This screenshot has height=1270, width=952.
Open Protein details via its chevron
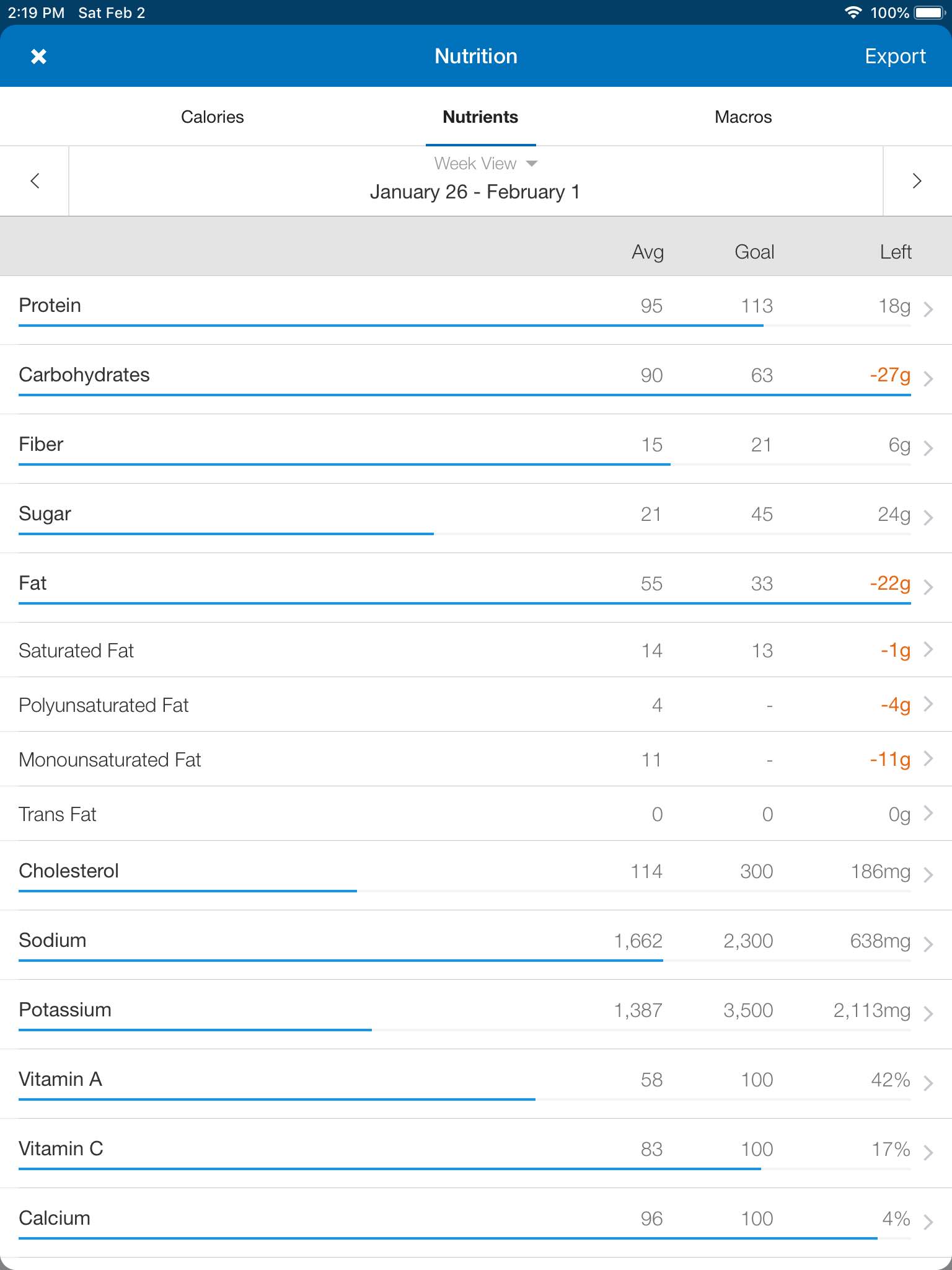point(928,309)
